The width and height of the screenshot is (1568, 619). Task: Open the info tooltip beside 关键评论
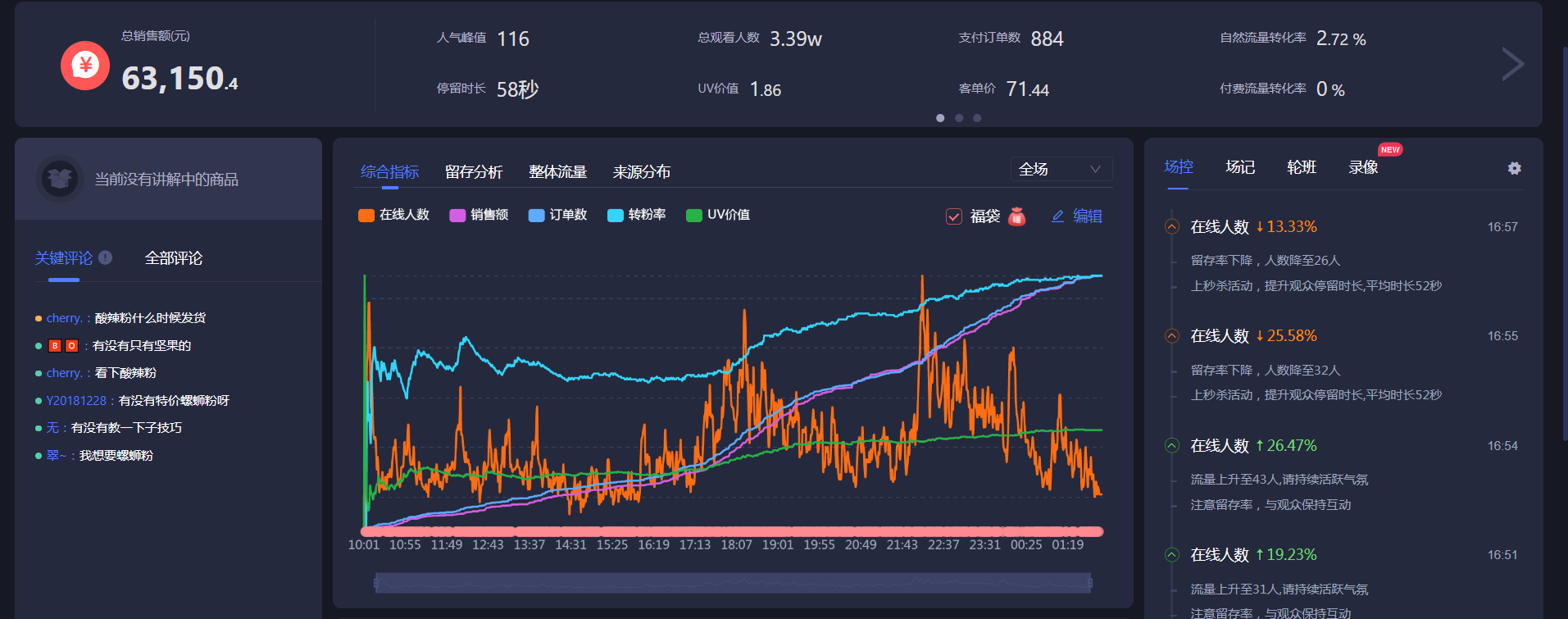pyautogui.click(x=105, y=257)
